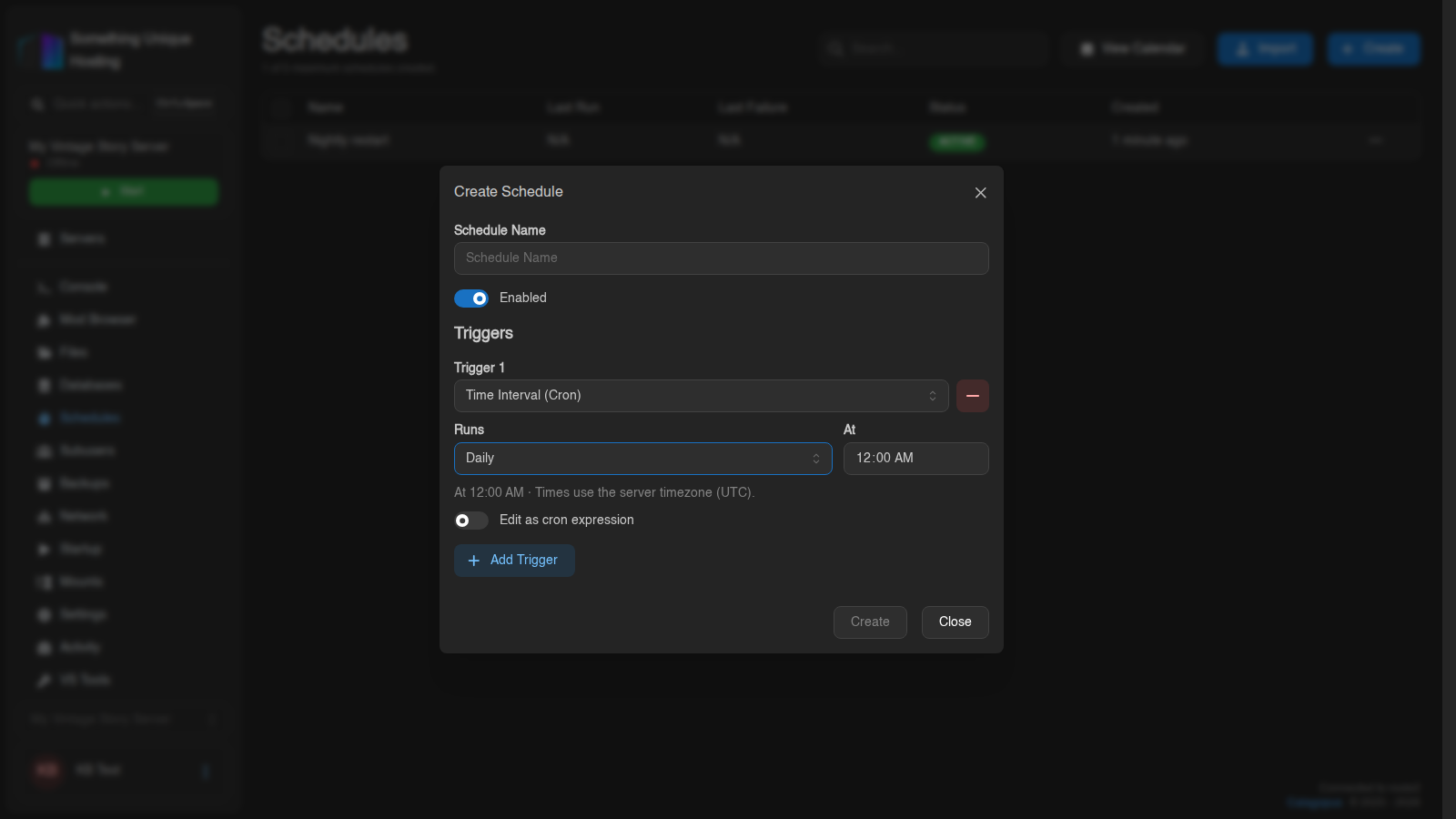Toggle the Enabled switch off
This screenshot has width=1456, height=819.
pyautogui.click(x=471, y=298)
